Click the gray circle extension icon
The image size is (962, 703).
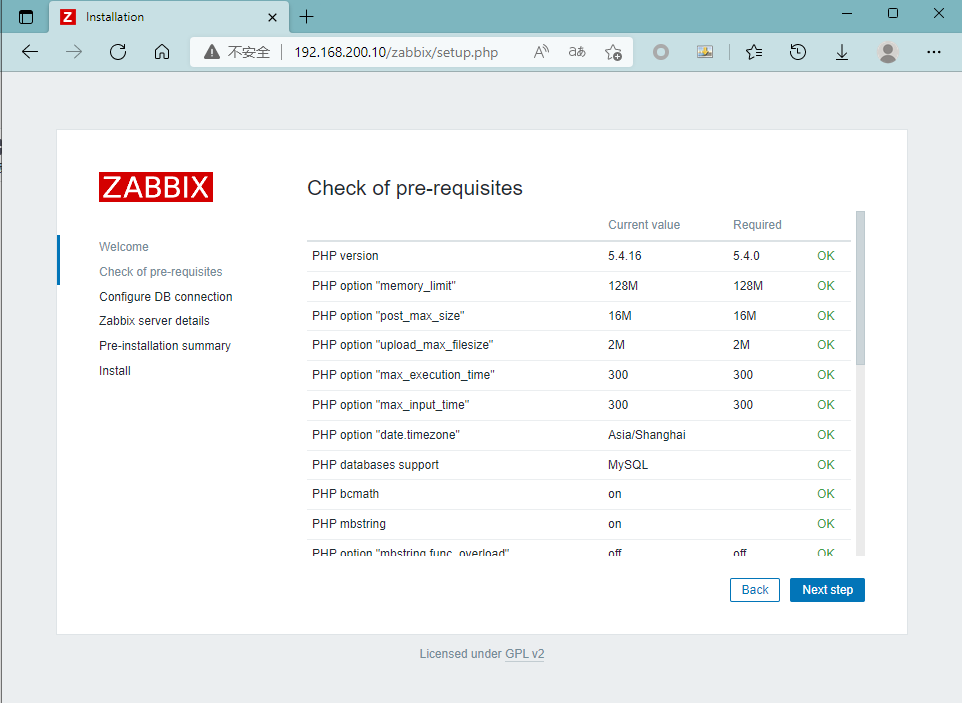[661, 52]
